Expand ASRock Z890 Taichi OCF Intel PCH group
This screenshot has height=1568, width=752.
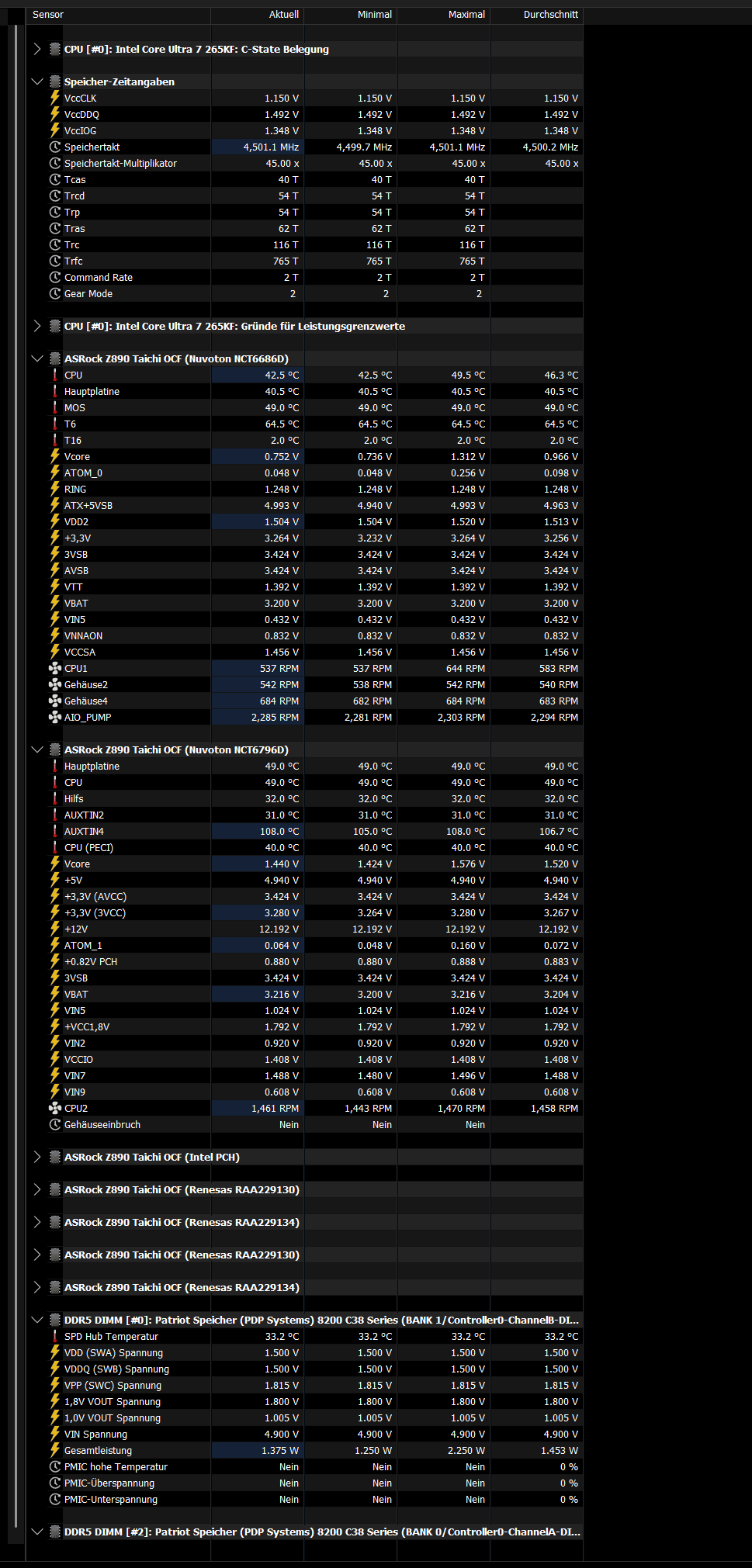(x=36, y=1157)
